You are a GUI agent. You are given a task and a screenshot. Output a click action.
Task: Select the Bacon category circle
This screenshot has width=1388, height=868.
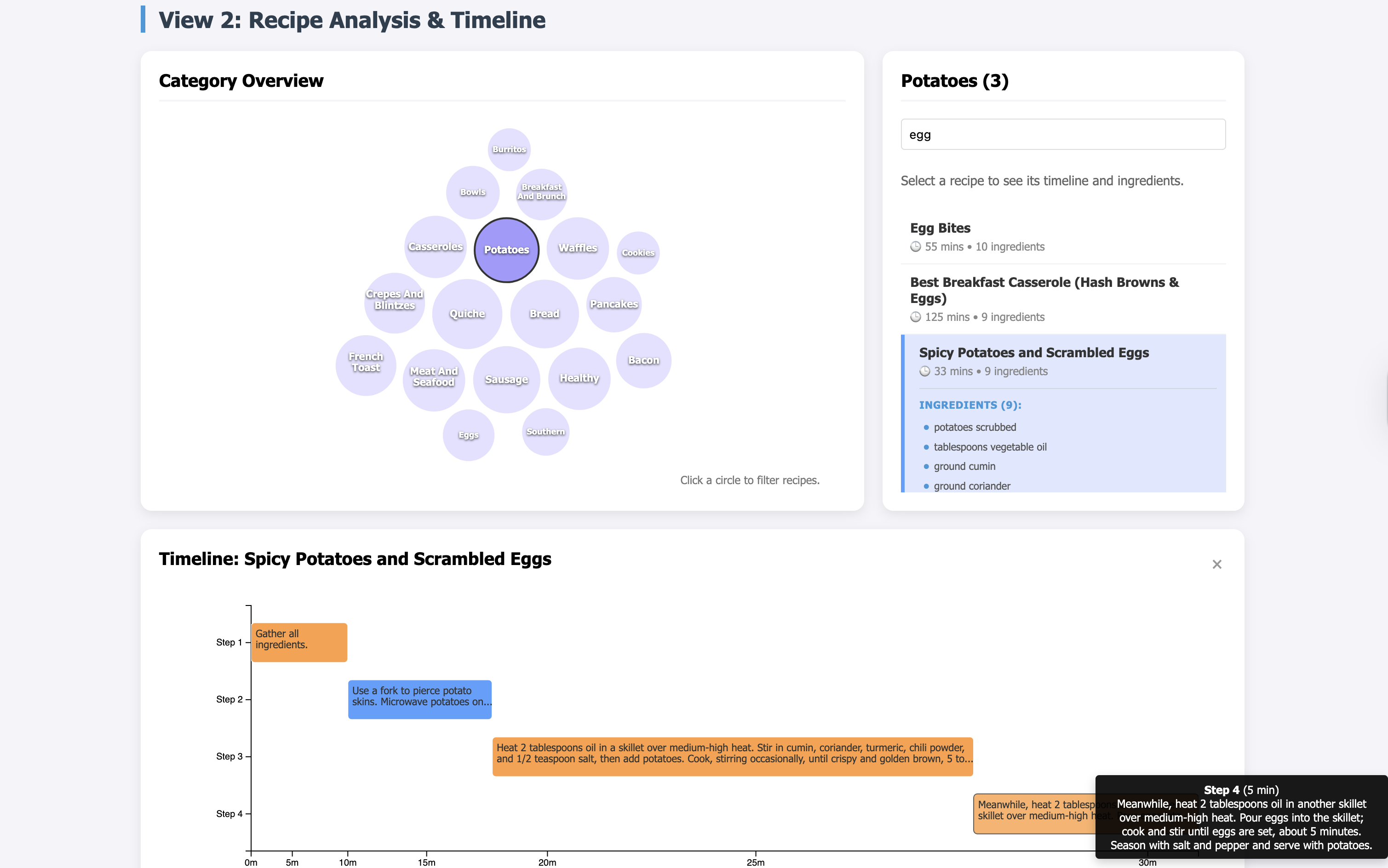click(x=643, y=360)
